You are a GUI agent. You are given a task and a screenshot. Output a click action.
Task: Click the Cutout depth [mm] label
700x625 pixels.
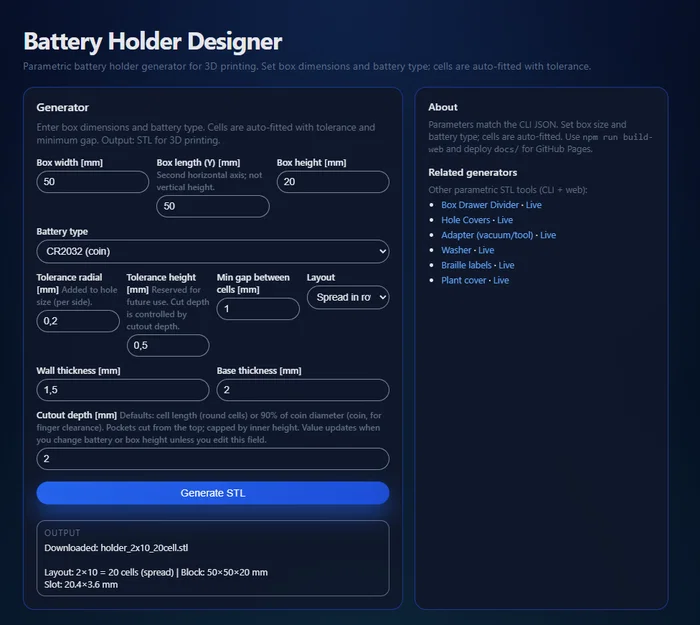point(77,415)
